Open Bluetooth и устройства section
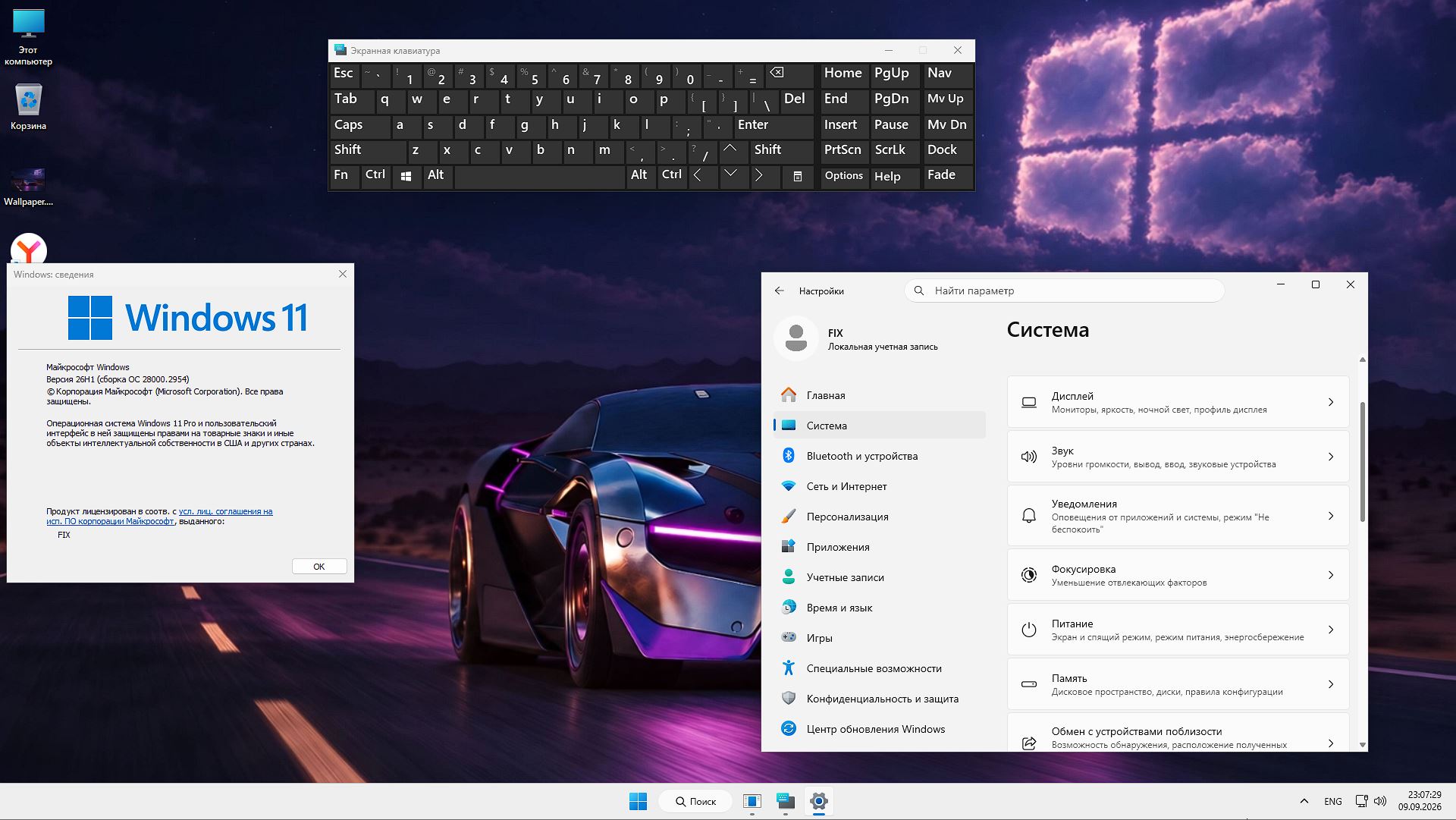 [x=880, y=456]
